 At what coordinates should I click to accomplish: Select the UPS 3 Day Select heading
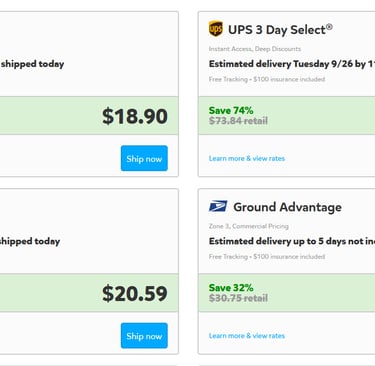click(280, 30)
